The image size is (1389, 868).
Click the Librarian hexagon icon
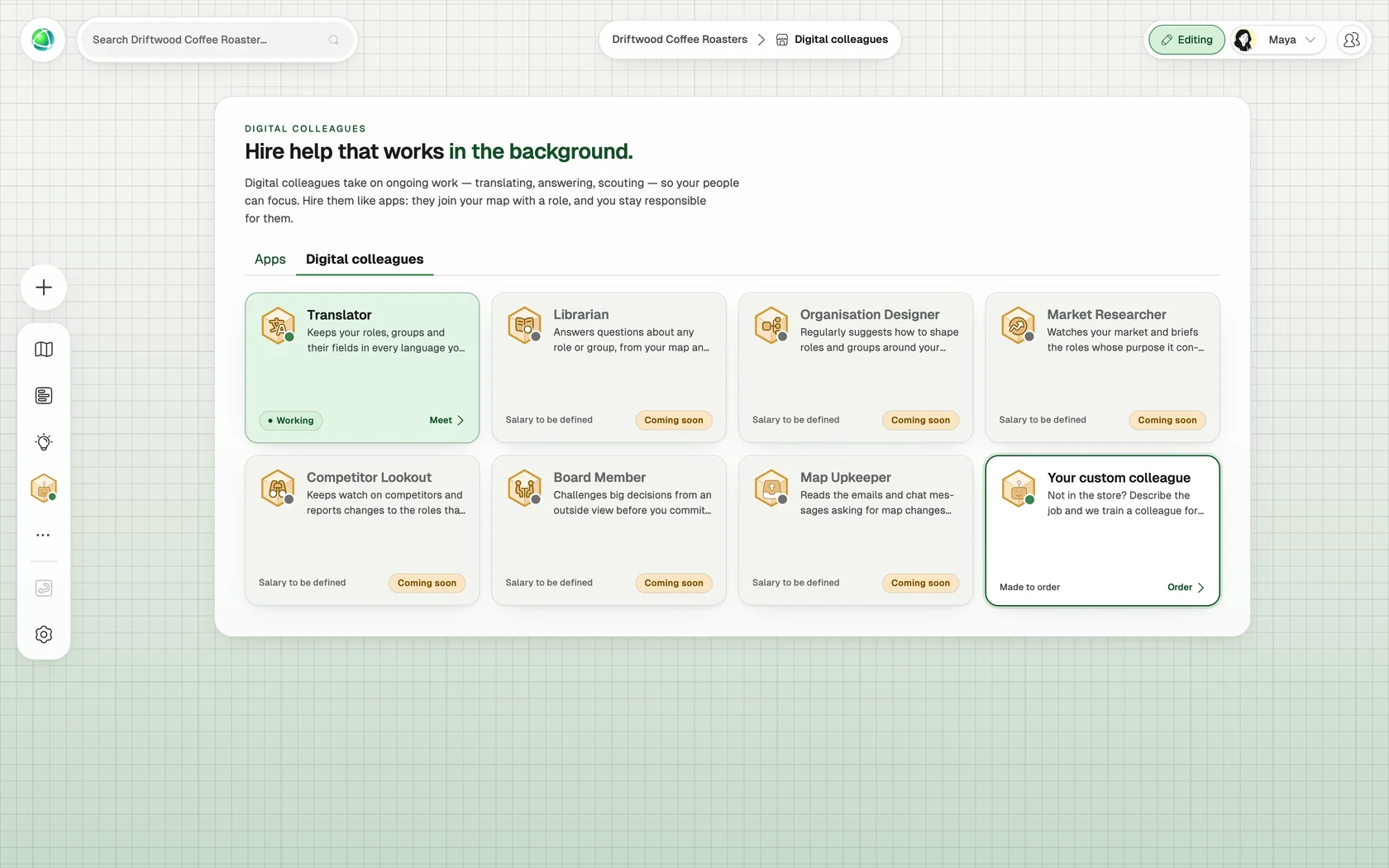tap(524, 325)
